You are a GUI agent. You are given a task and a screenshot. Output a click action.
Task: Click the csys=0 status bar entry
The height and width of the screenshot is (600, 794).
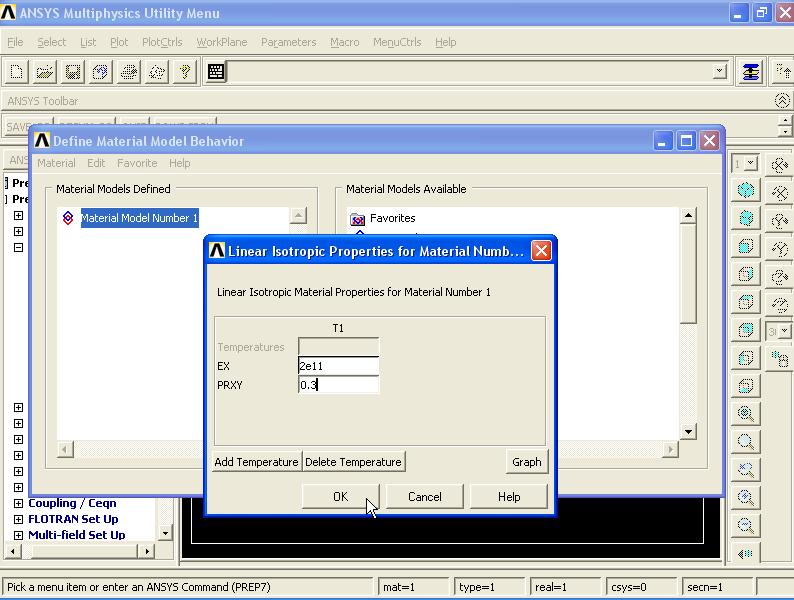(x=641, y=587)
